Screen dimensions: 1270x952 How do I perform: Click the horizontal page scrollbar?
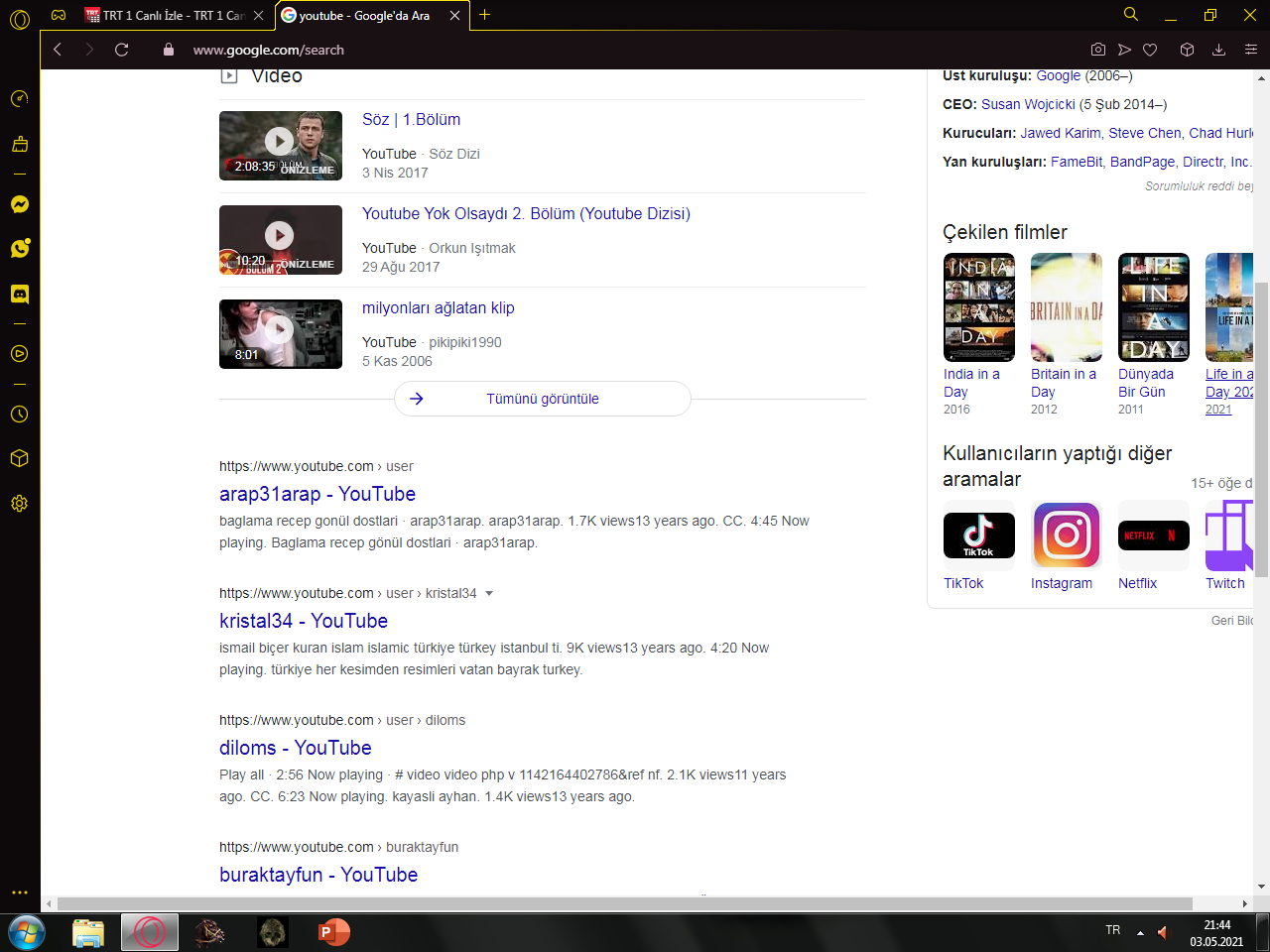point(625,903)
